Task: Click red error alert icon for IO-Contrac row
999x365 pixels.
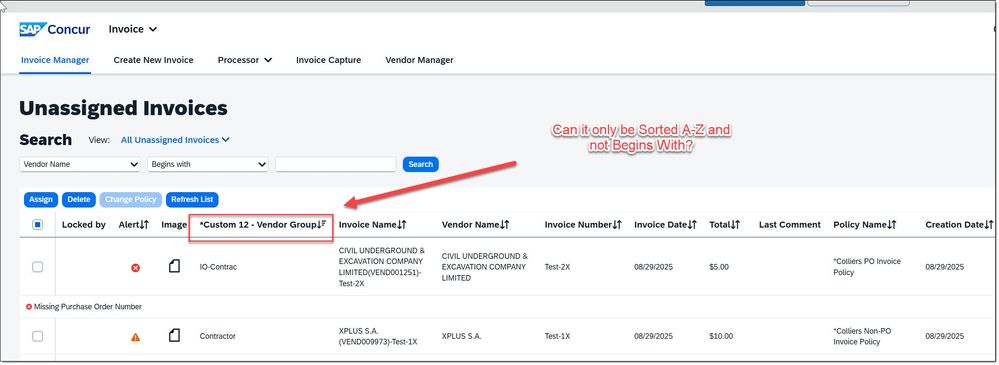Action: (x=136, y=268)
